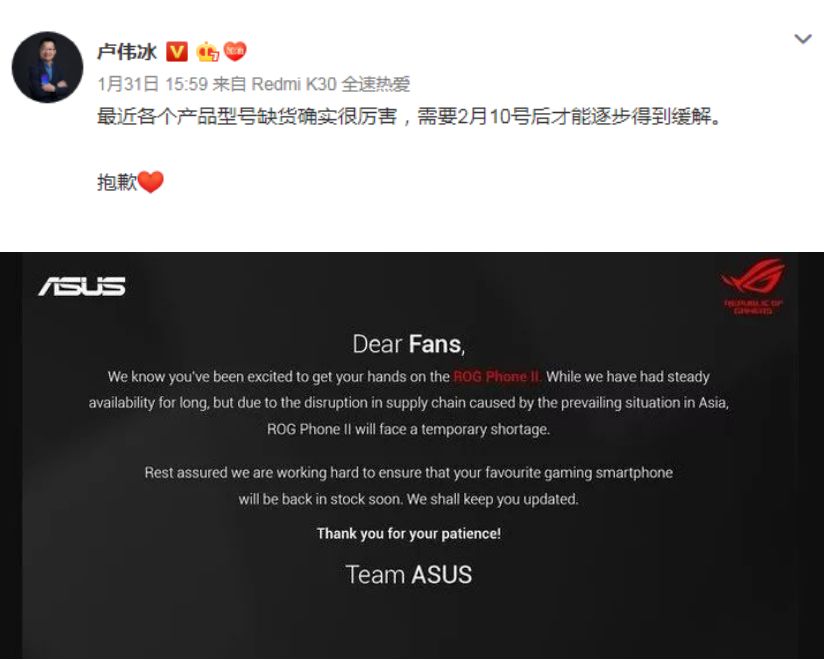Click the red ROG Phone II text
This screenshot has width=824, height=660.
pos(497,377)
